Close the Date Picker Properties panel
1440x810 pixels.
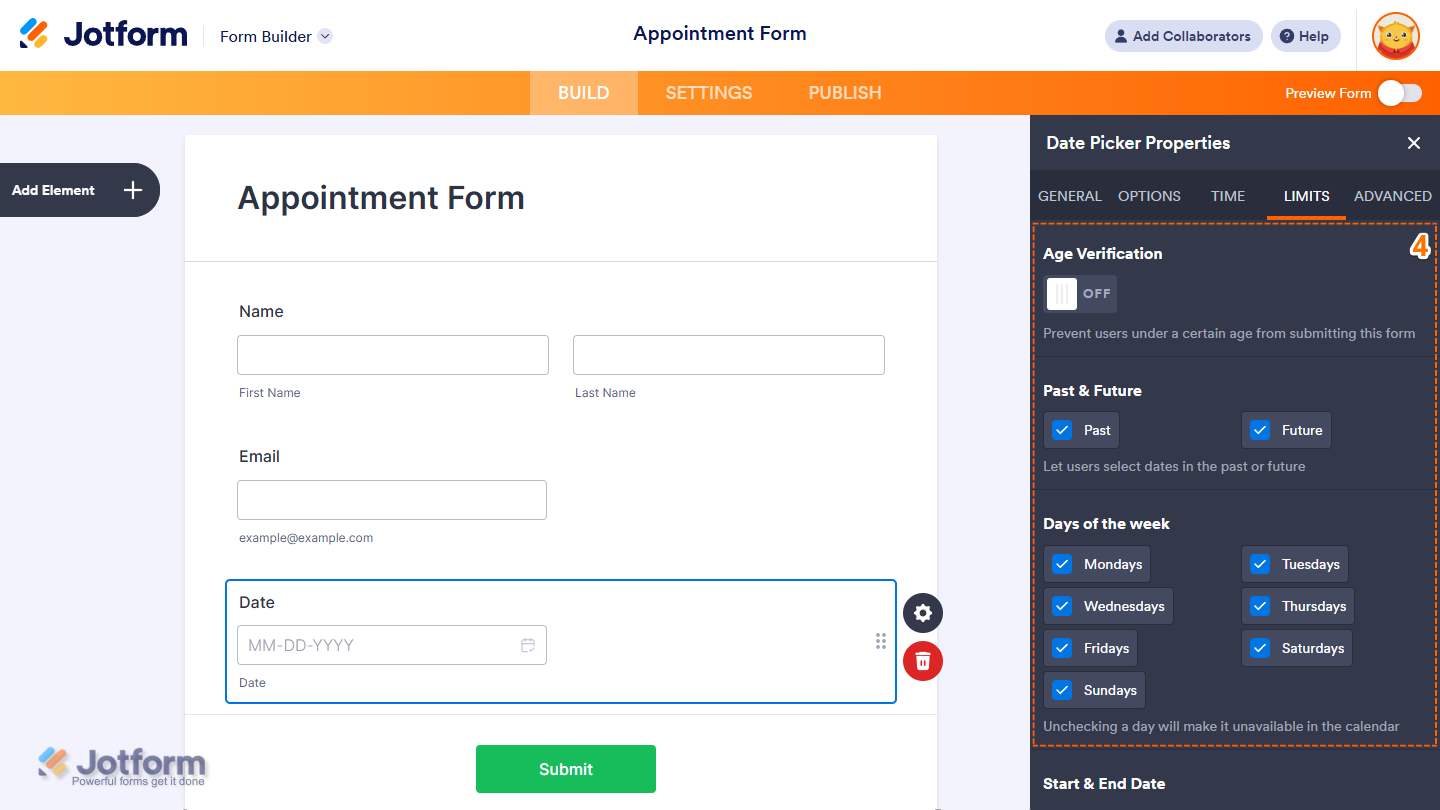(1414, 143)
